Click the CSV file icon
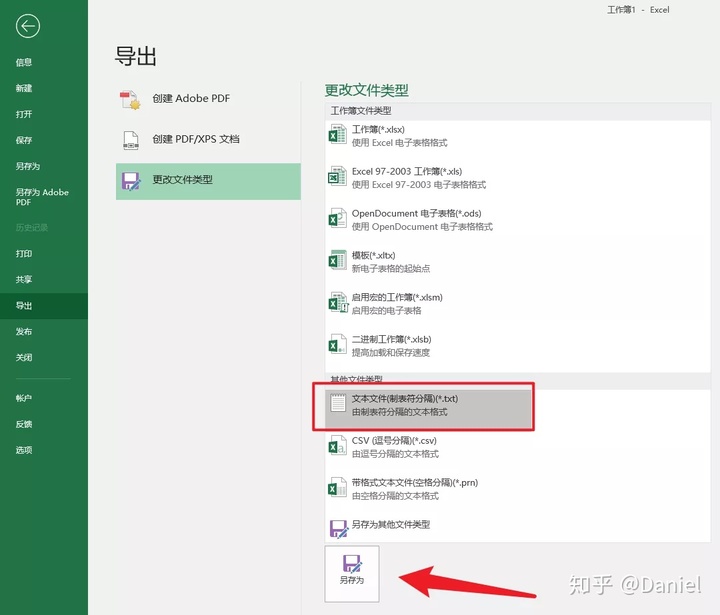 pos(338,446)
